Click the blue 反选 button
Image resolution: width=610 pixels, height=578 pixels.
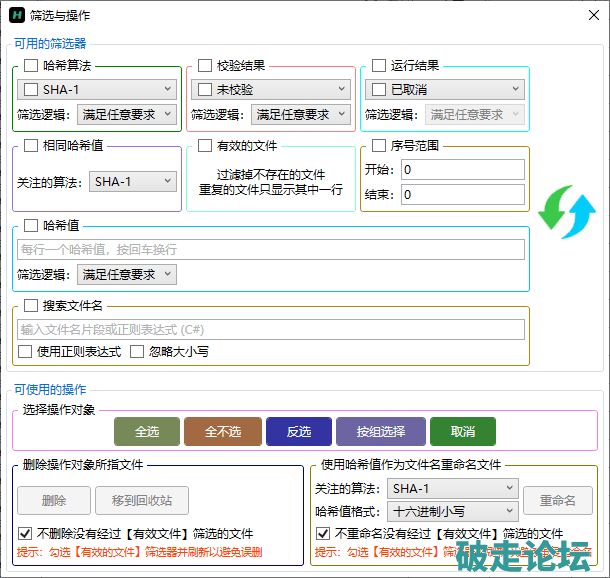tap(298, 432)
